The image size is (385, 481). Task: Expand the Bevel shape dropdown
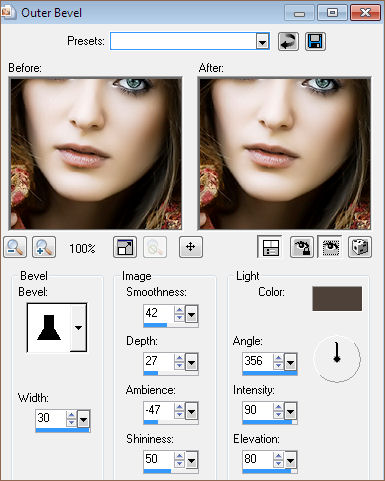(x=78, y=327)
